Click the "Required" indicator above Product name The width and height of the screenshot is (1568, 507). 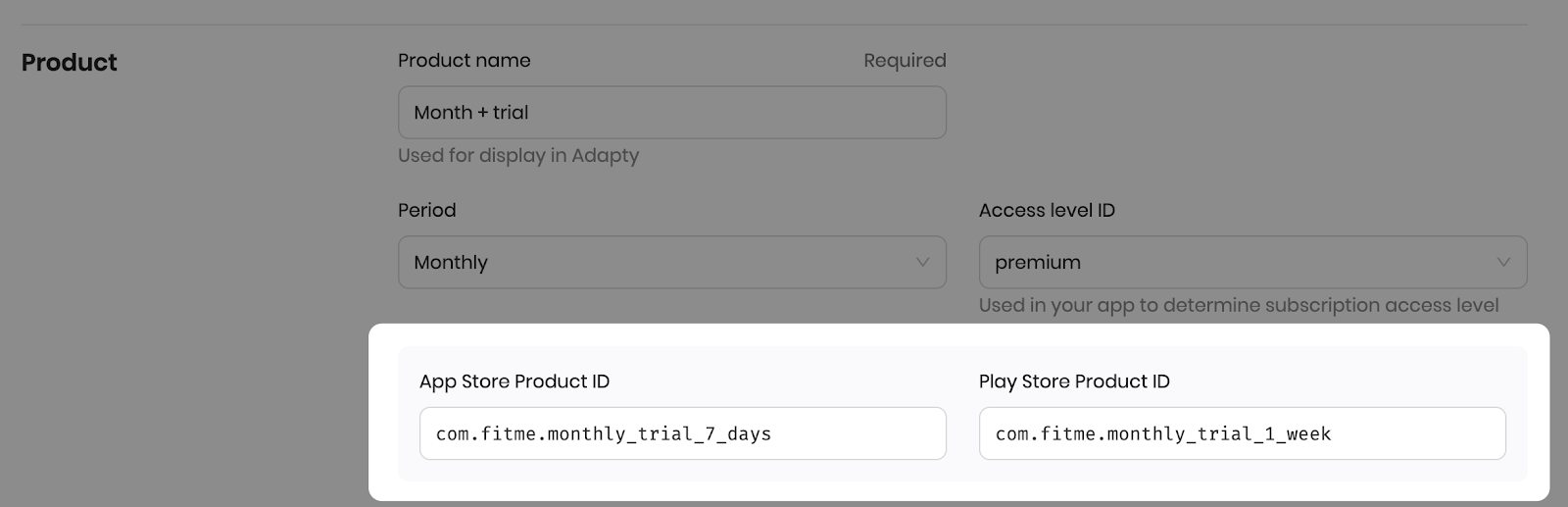(x=905, y=61)
